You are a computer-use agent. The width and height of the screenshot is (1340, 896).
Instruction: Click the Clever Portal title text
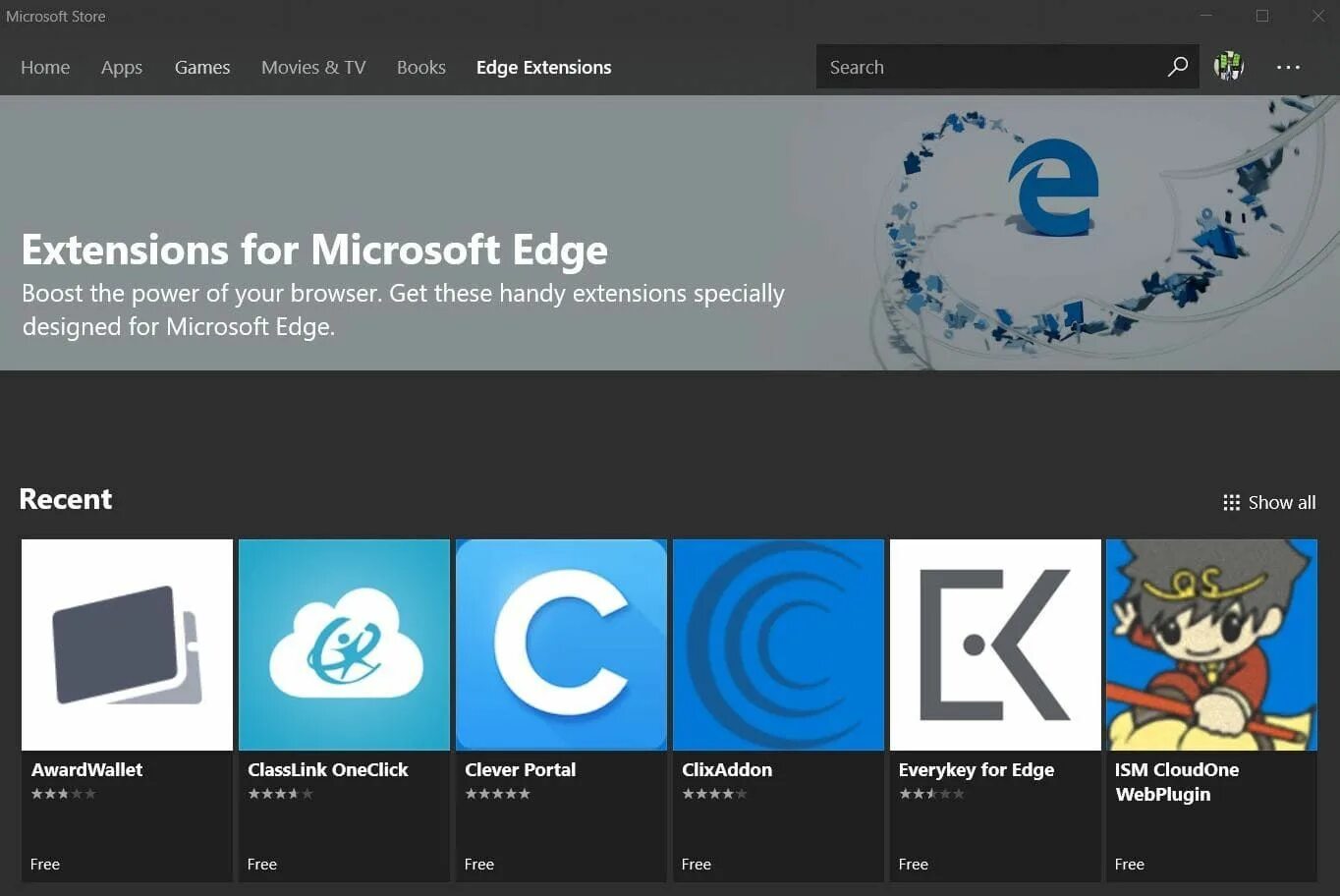tap(520, 769)
